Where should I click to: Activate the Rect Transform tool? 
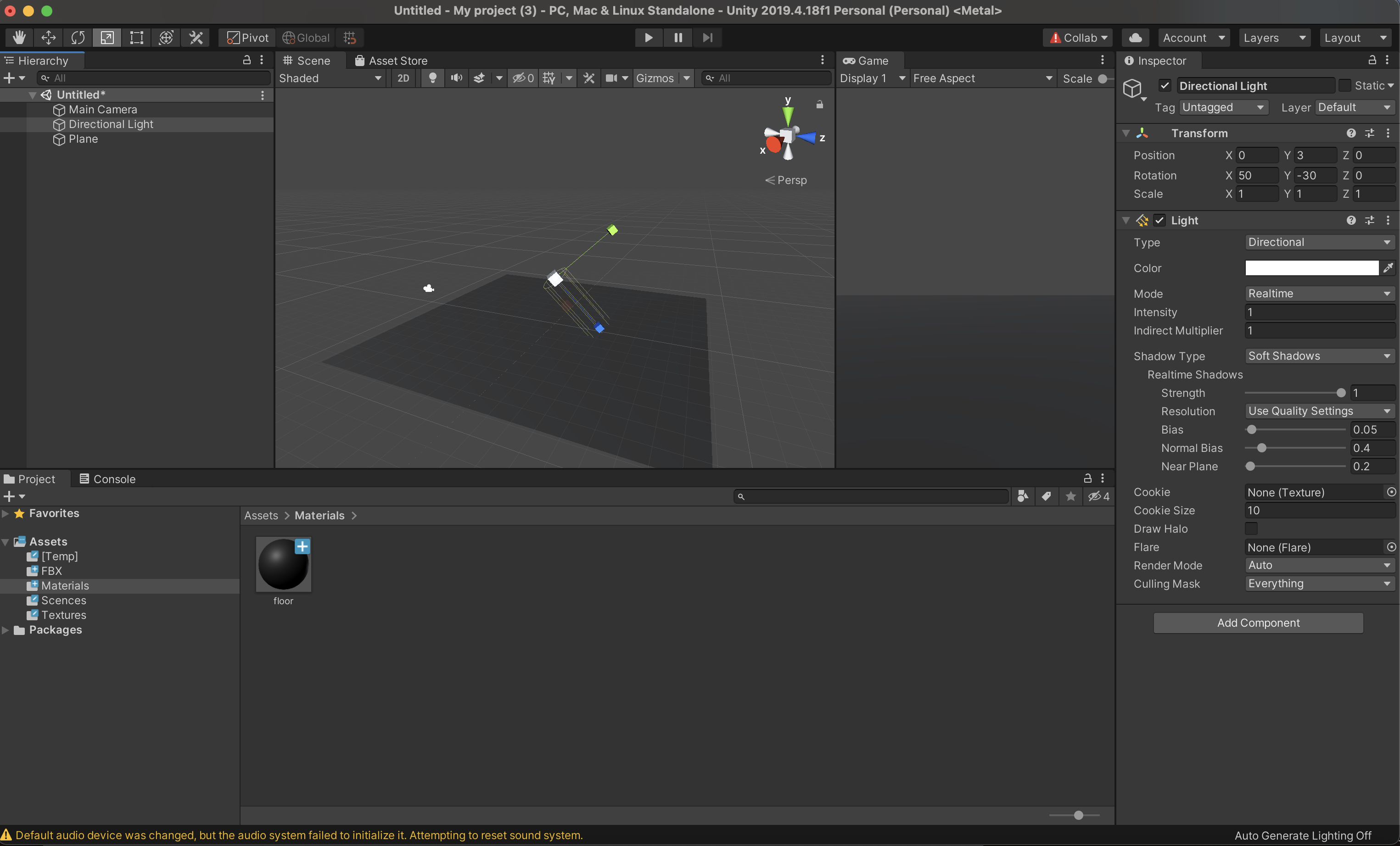136,38
